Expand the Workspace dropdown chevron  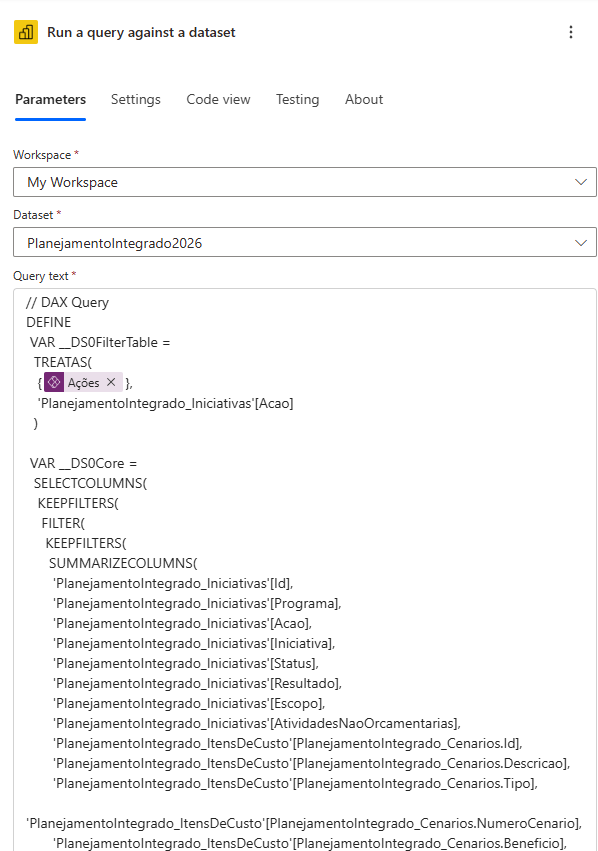(x=580, y=182)
